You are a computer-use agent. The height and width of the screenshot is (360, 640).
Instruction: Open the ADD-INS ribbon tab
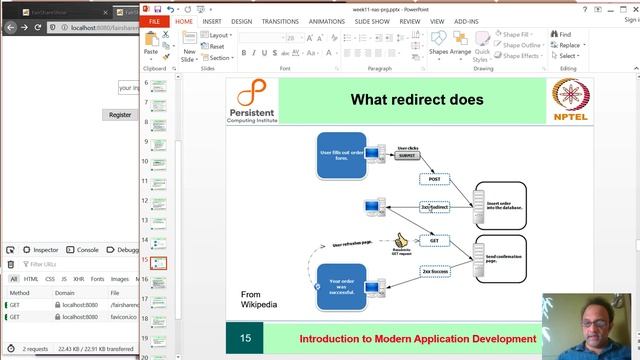pyautogui.click(x=466, y=22)
